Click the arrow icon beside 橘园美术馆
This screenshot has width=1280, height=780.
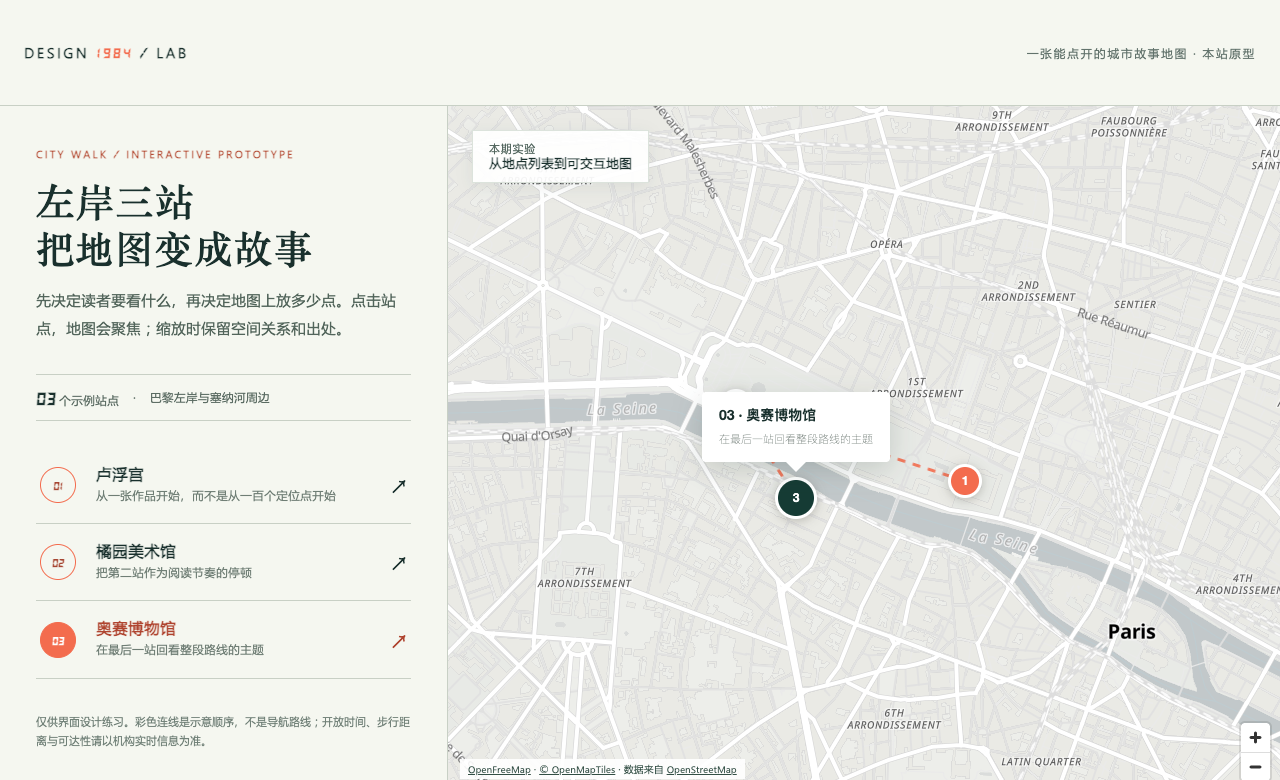coord(399,563)
